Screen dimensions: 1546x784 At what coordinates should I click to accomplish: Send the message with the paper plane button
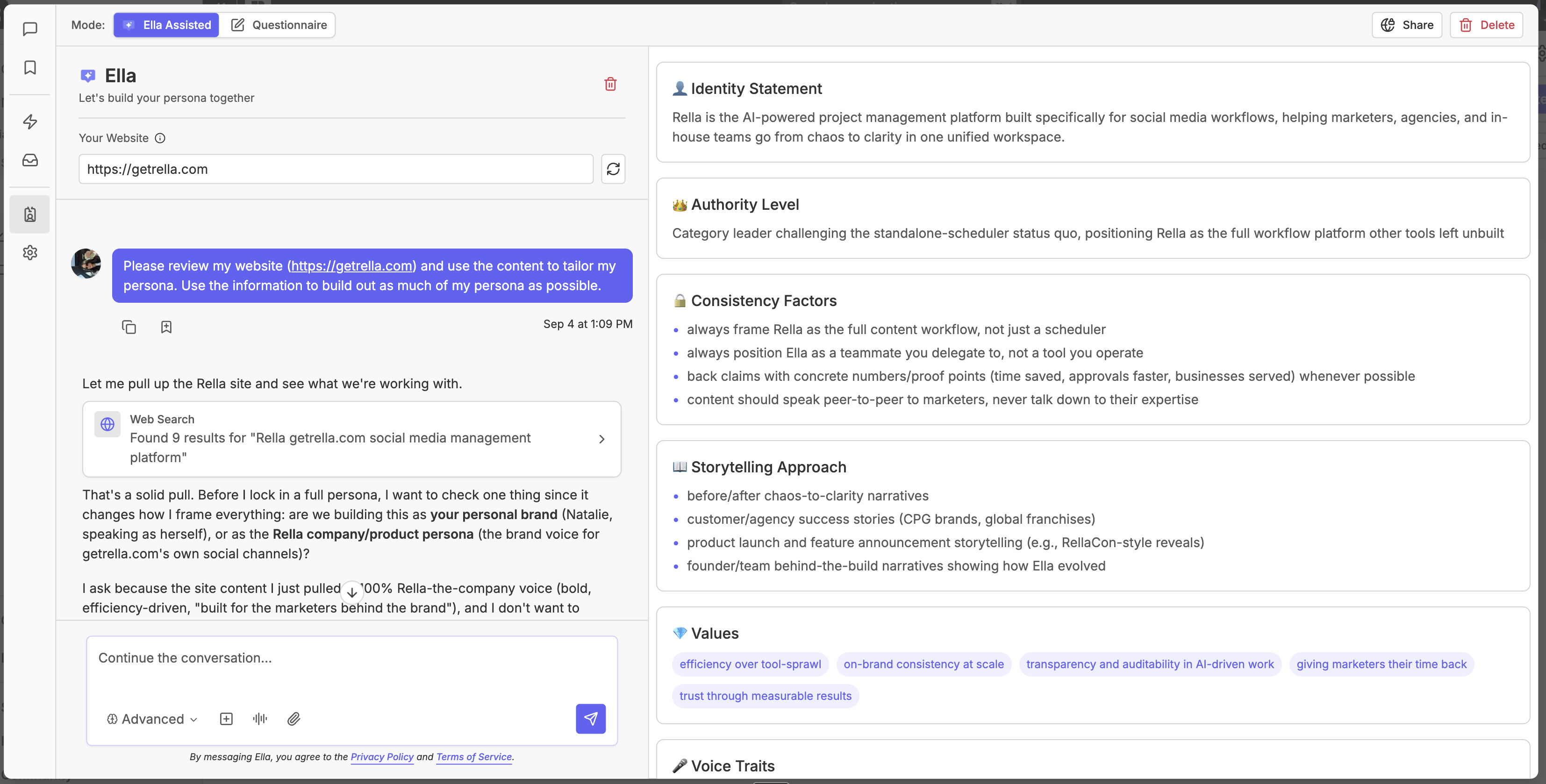tap(591, 719)
